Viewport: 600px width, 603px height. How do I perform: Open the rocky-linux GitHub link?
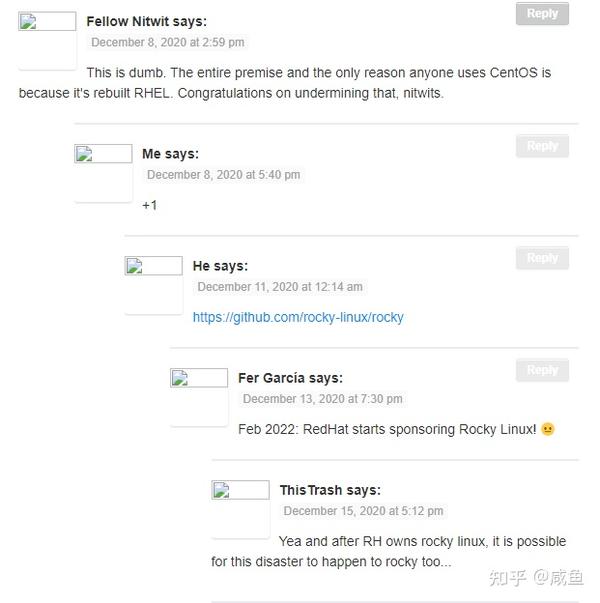(298, 317)
